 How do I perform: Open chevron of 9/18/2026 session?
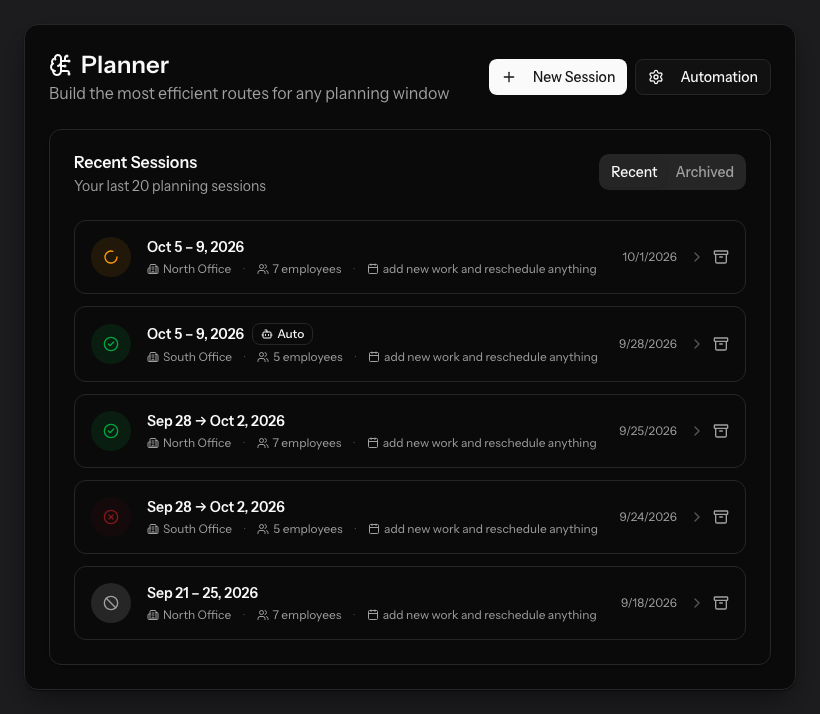[697, 603]
